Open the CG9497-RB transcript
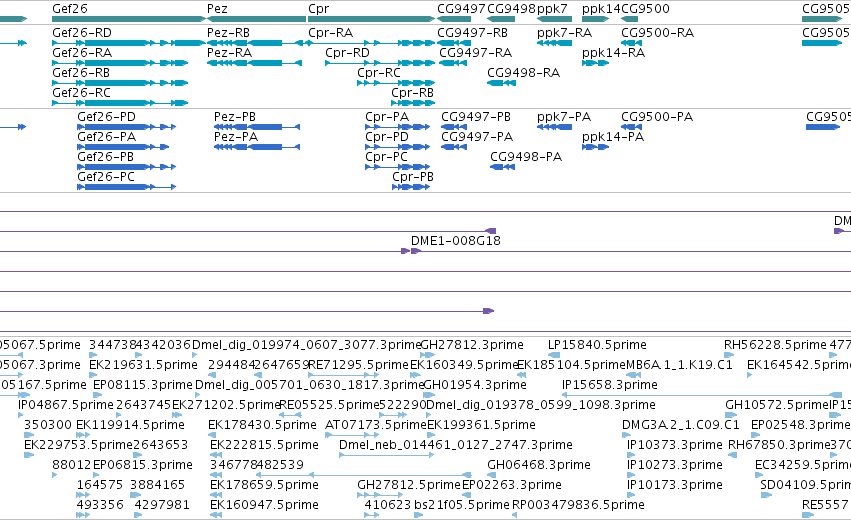The width and height of the screenshot is (851, 520). tap(472, 33)
